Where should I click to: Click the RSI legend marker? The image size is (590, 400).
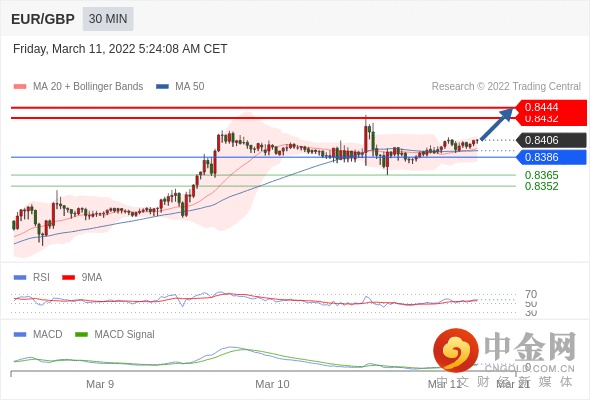pyautogui.click(x=20, y=278)
